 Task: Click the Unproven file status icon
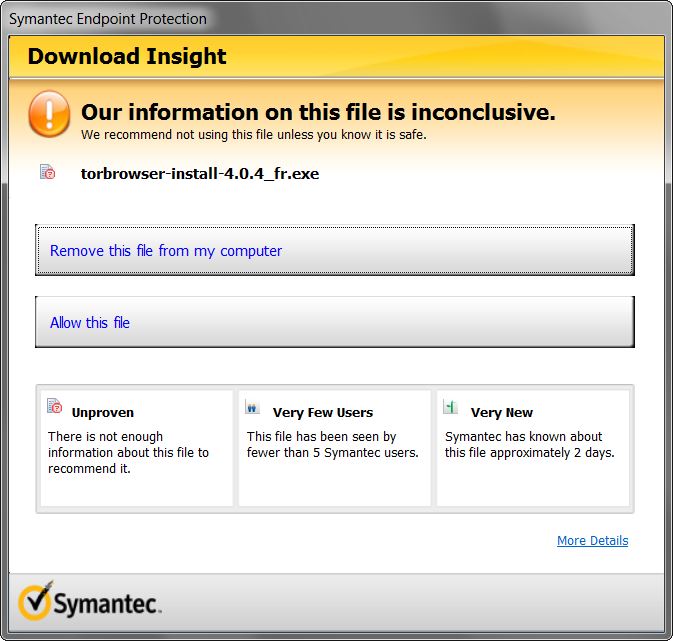click(x=55, y=406)
